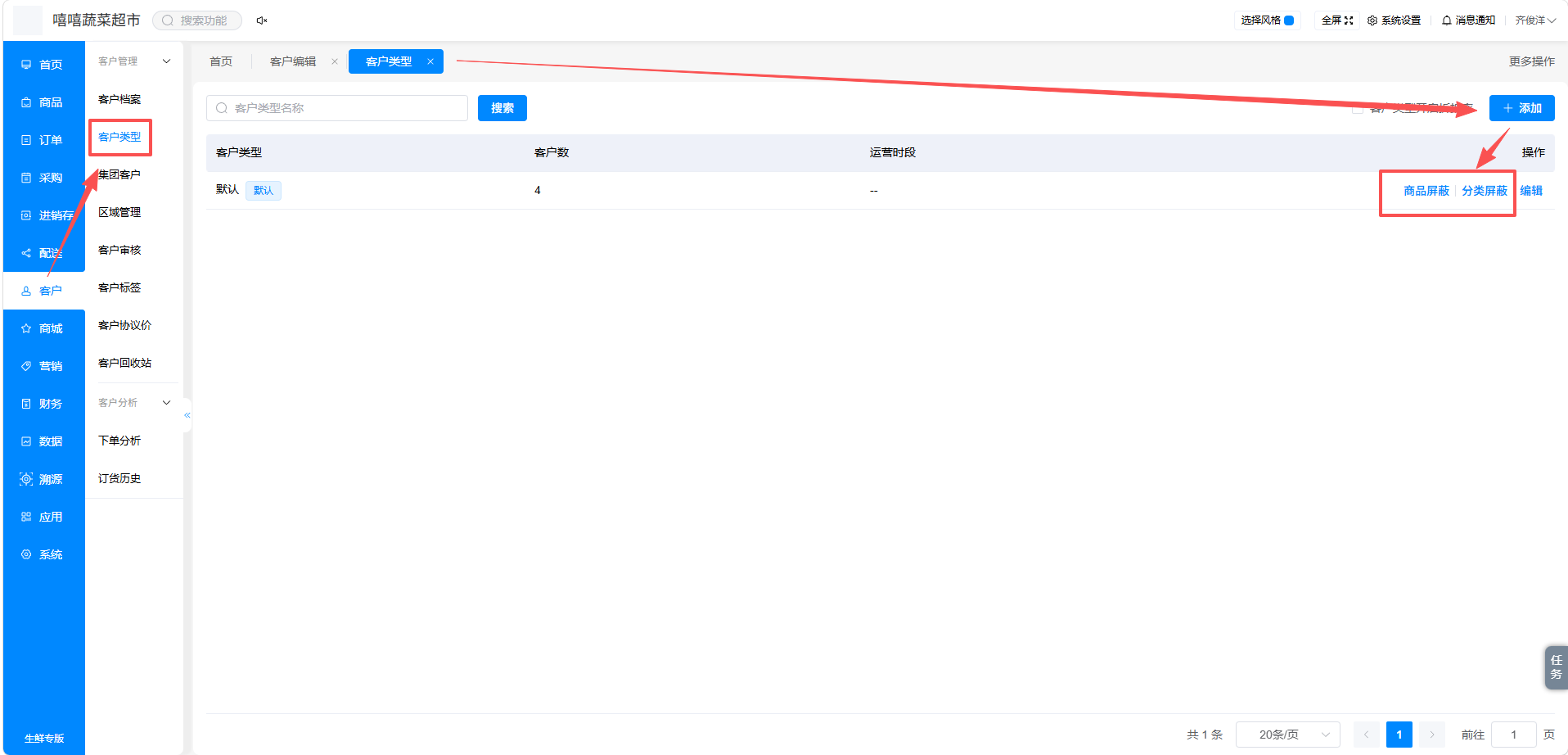This screenshot has width=1568, height=755.
Task: Open the 营销 marketing tag icon
Action: tap(26, 366)
